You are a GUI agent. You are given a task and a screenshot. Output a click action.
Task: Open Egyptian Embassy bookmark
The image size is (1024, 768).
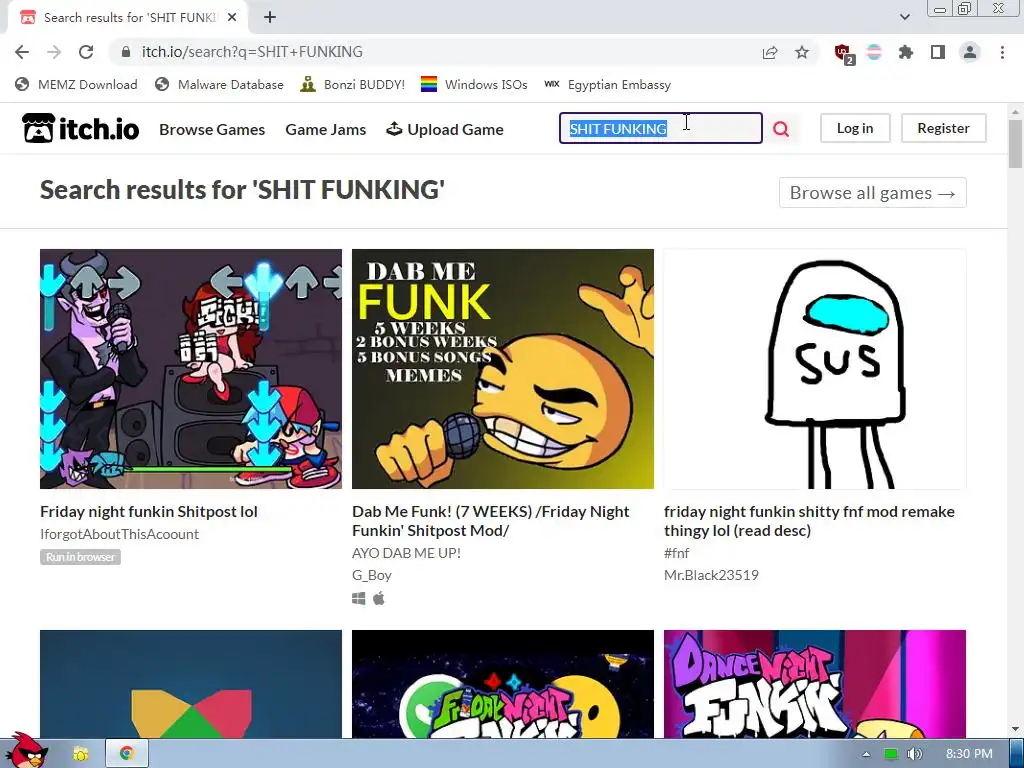607,85
